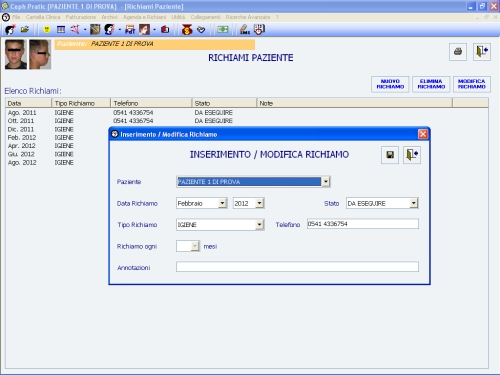The height and width of the screenshot is (375, 500).
Task: Click the Data column header
Action: pyautogui.click(x=29, y=103)
